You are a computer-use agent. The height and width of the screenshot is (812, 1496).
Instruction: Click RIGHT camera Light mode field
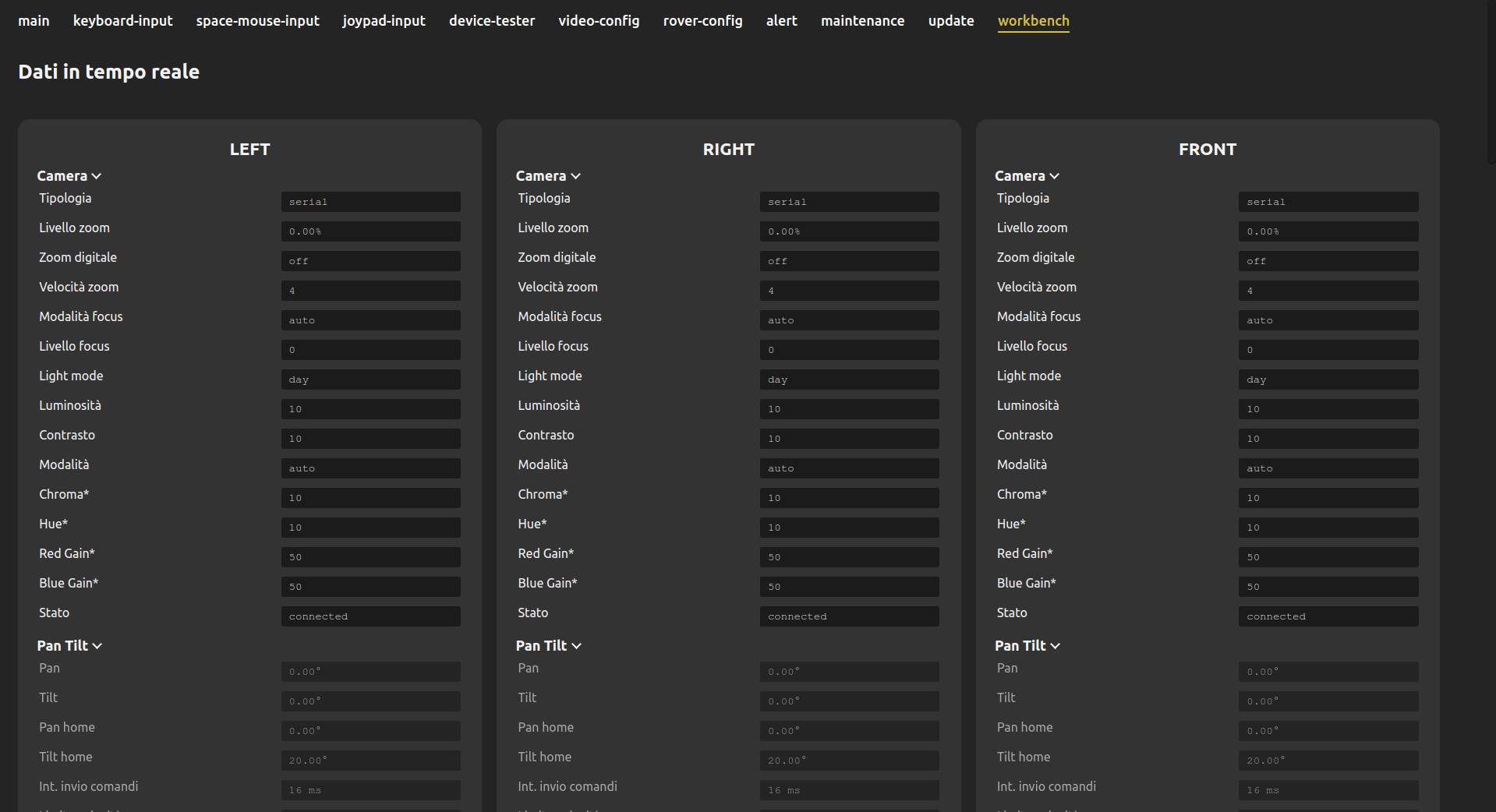[849, 380]
